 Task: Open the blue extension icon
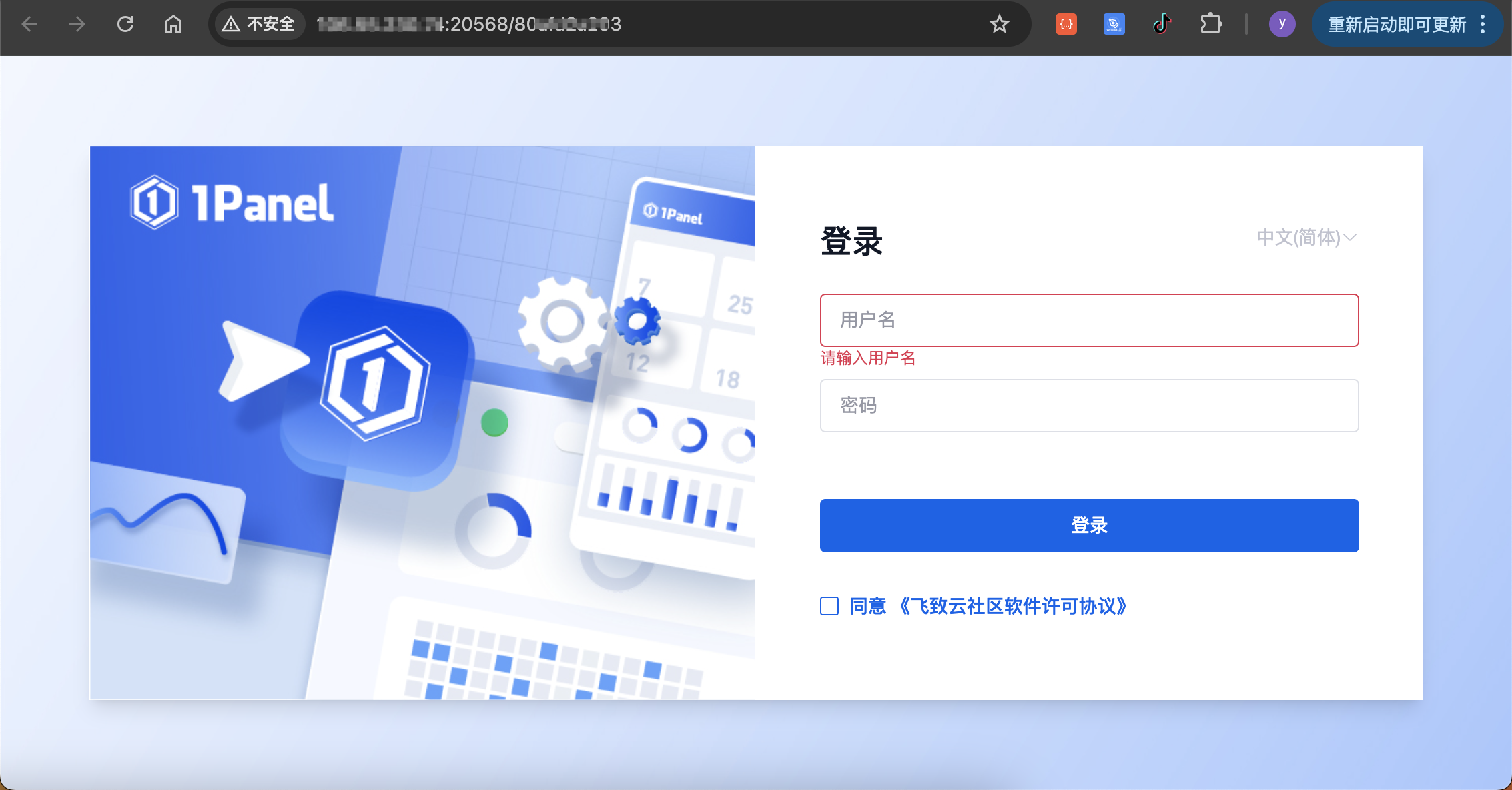[1114, 25]
